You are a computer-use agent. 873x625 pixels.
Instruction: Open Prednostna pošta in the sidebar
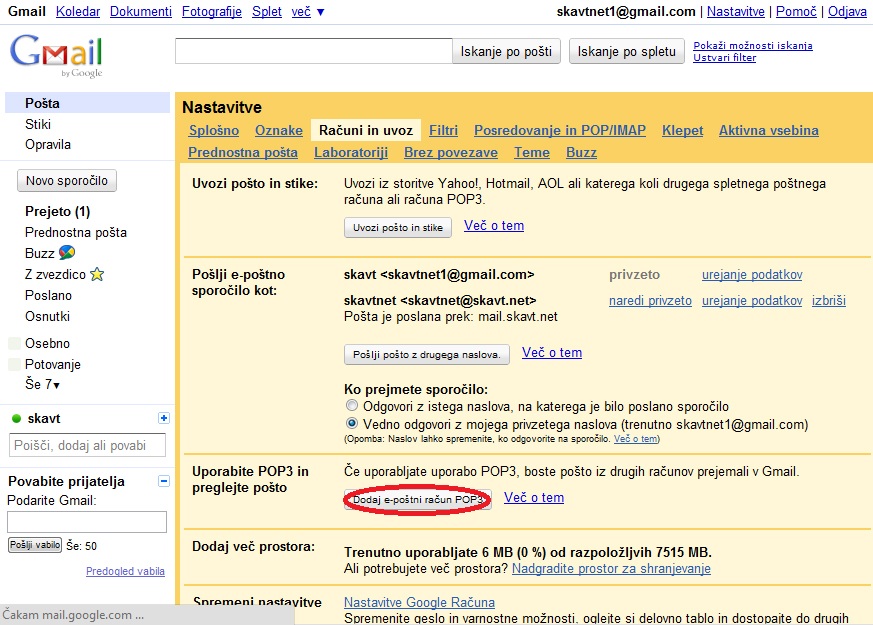(76, 232)
